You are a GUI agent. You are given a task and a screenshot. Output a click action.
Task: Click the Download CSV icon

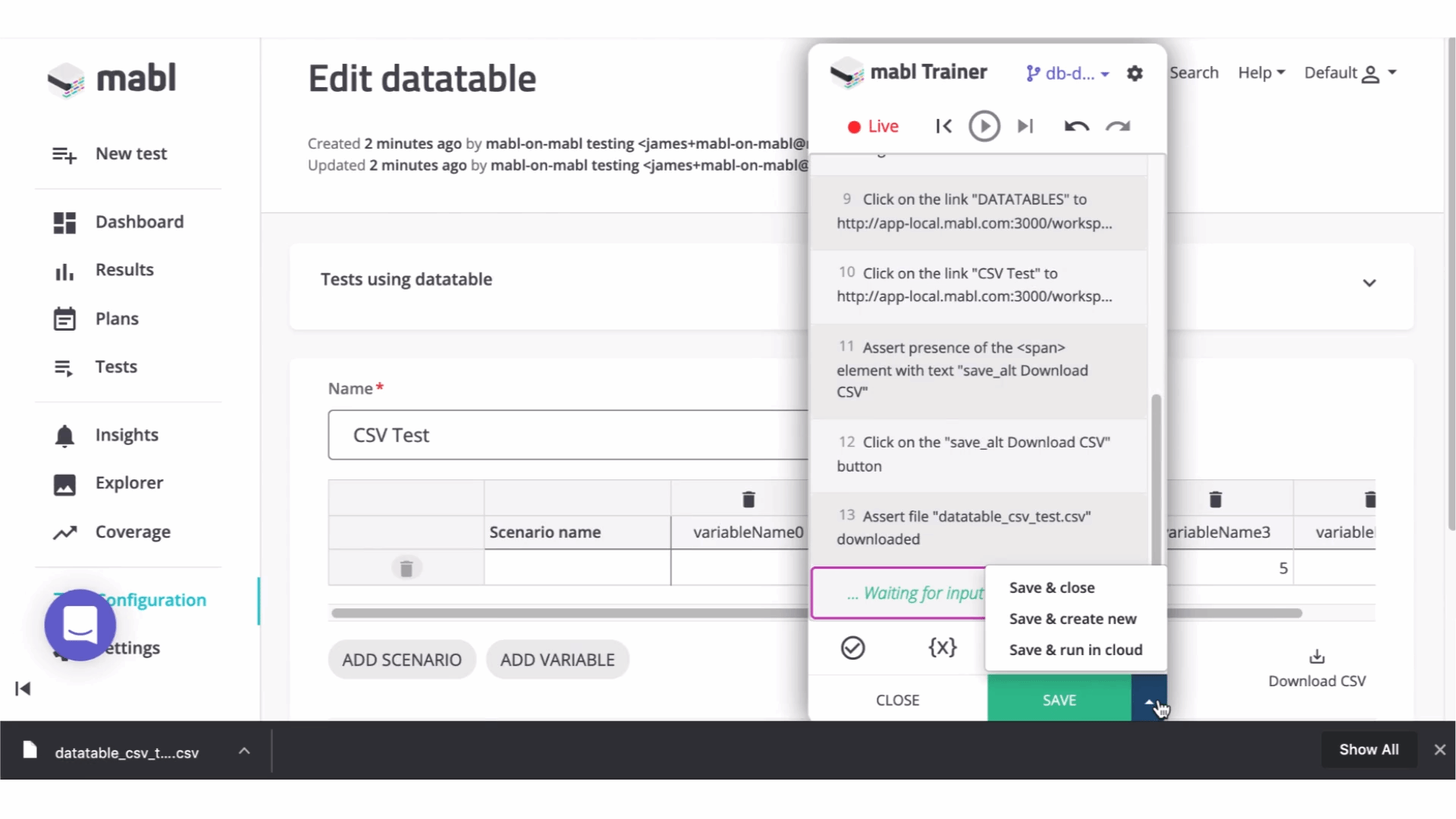(1317, 657)
